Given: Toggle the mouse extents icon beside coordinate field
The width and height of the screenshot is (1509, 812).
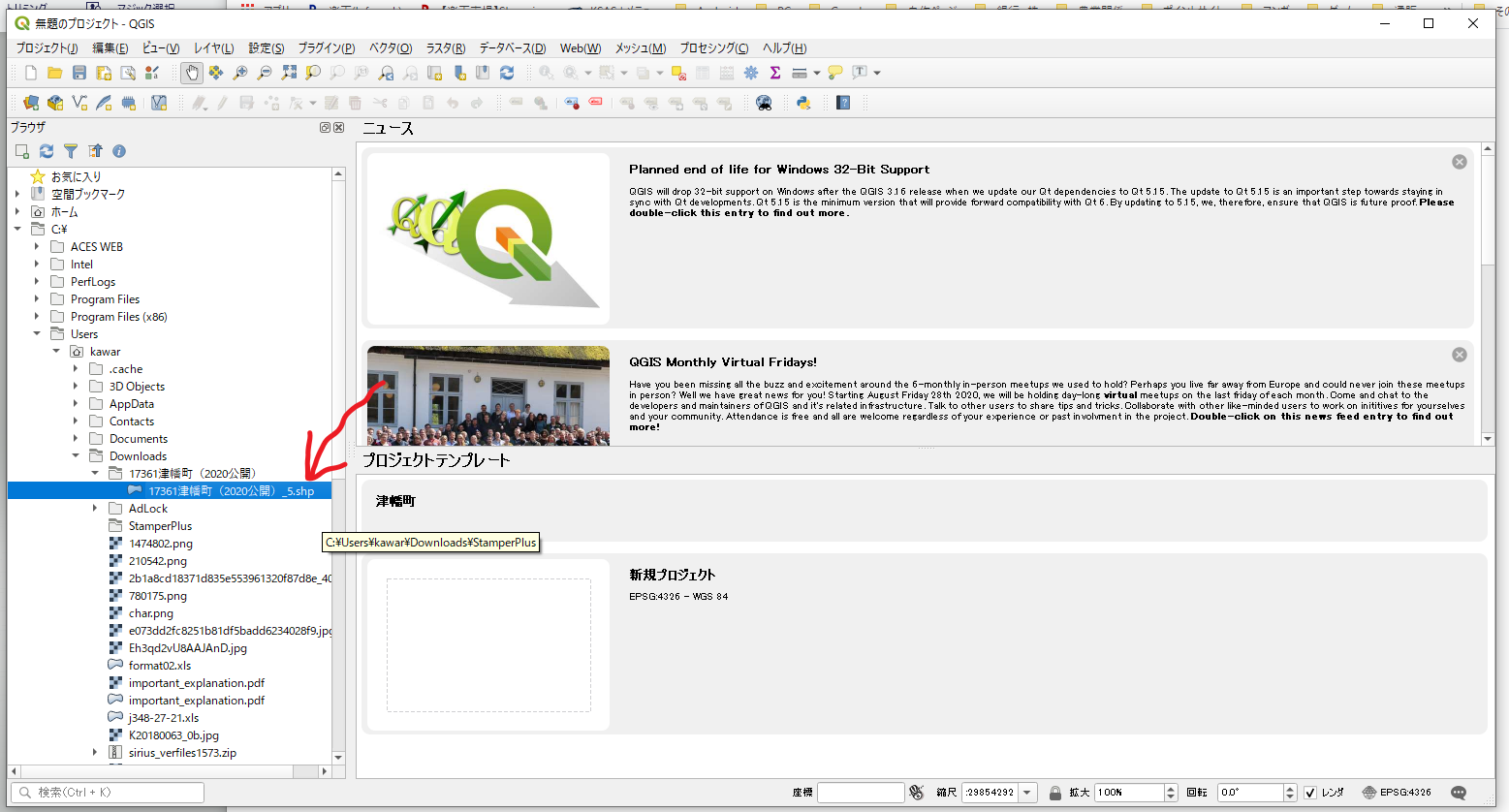Looking at the screenshot, I should pos(917,793).
